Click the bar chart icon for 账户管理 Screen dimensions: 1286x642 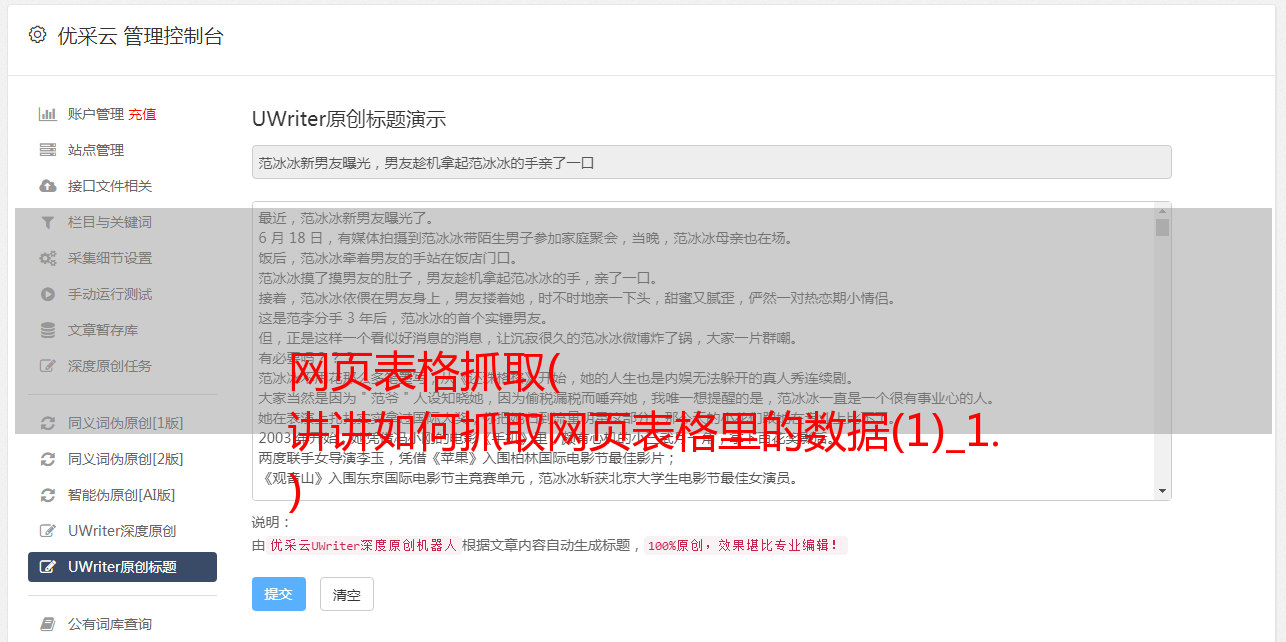47,114
